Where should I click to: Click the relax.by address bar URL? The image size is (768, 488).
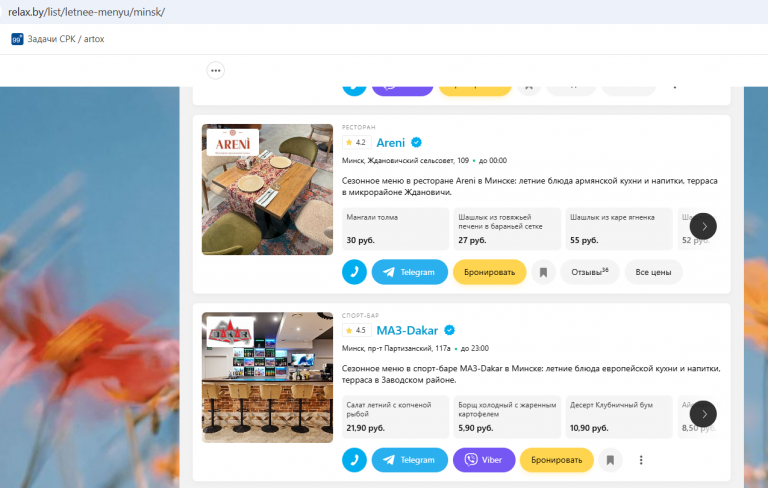click(x=86, y=12)
